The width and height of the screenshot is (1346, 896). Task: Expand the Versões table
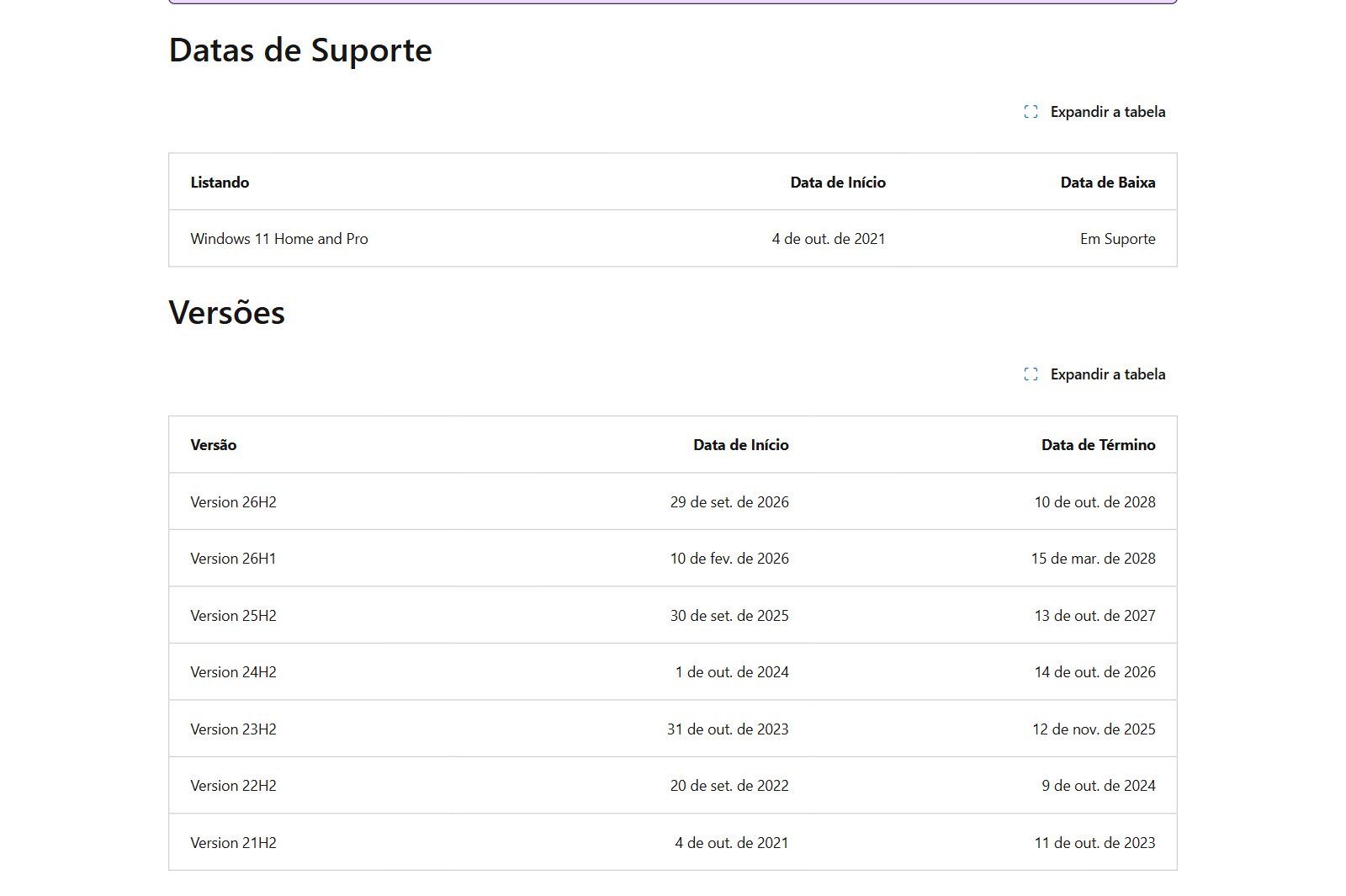point(1094,374)
